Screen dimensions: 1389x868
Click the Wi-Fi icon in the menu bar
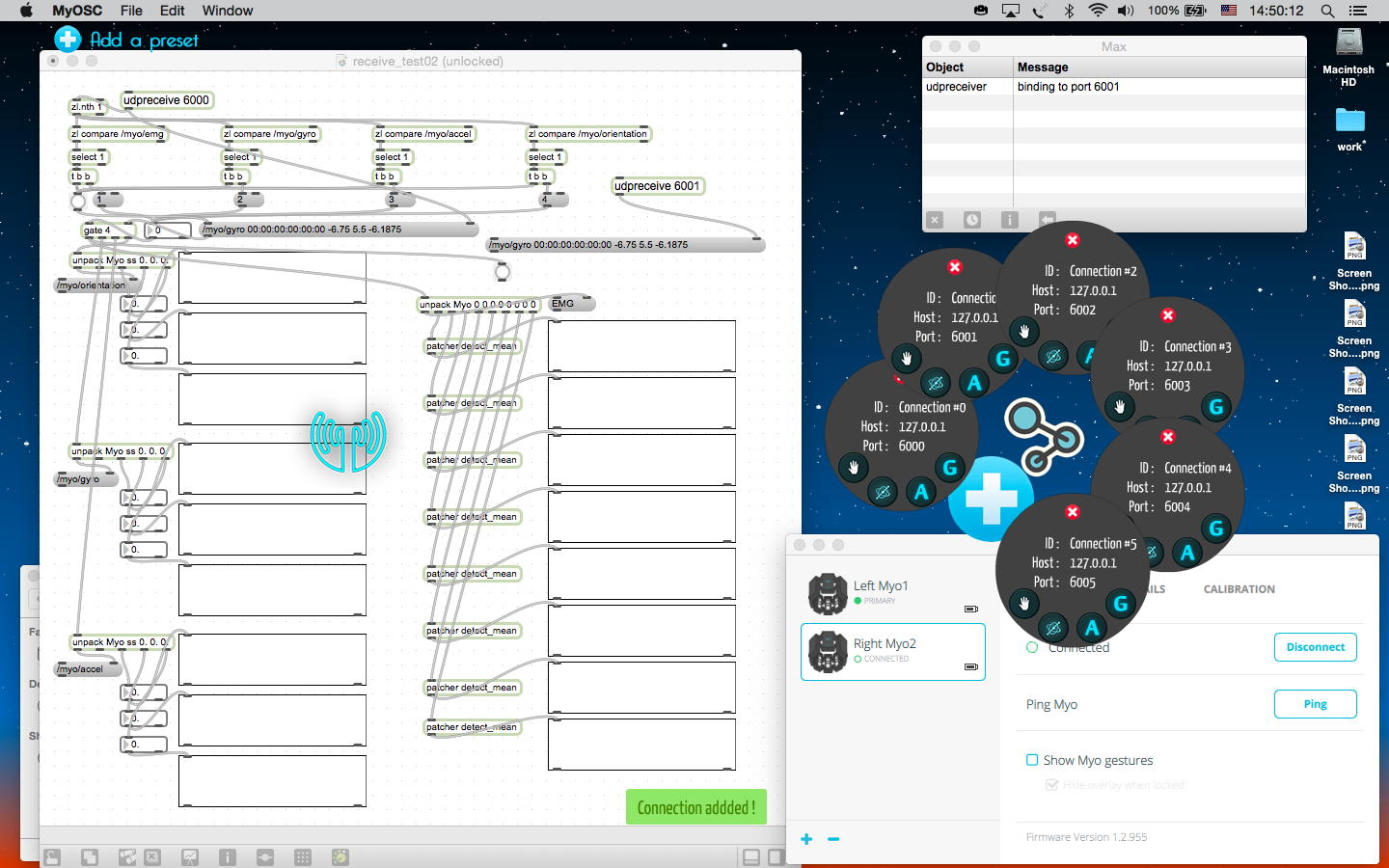pyautogui.click(x=1097, y=11)
